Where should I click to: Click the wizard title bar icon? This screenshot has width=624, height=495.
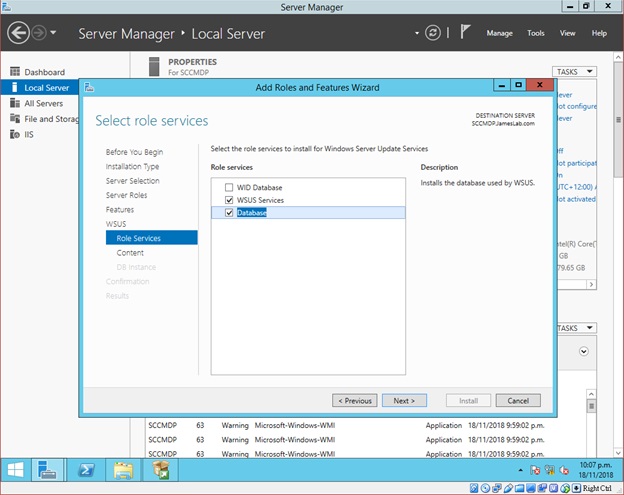click(x=89, y=87)
